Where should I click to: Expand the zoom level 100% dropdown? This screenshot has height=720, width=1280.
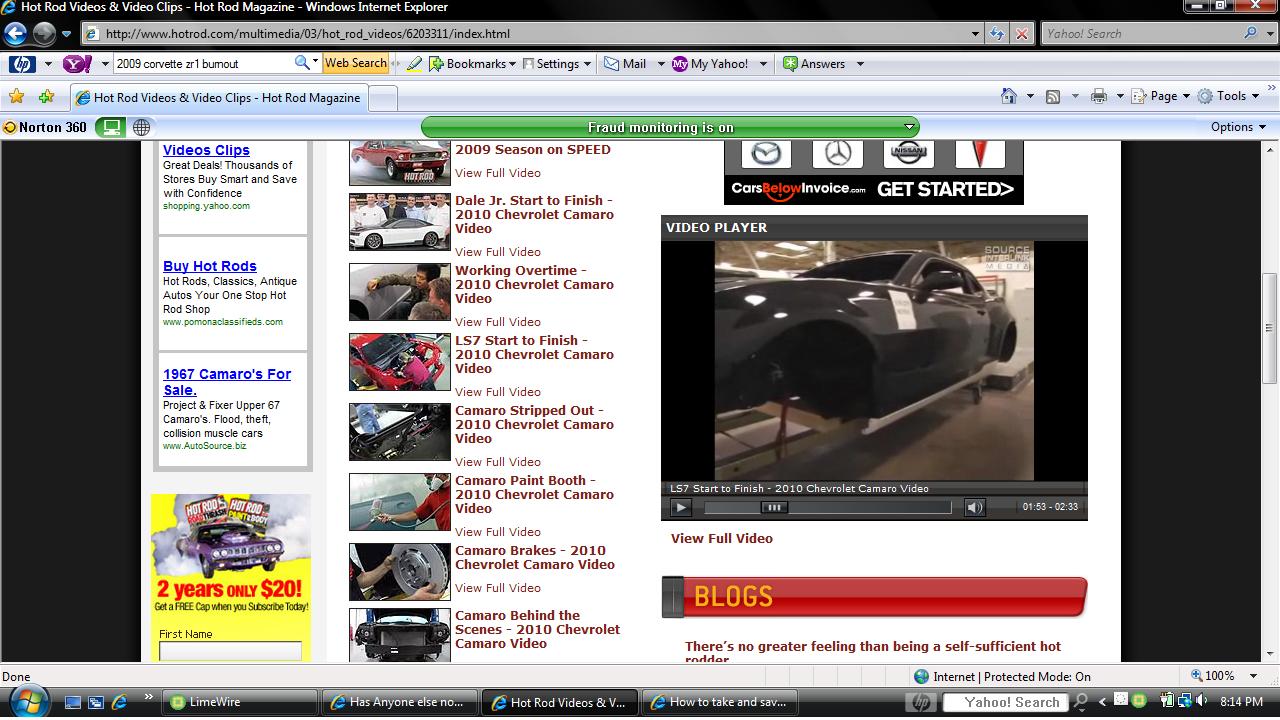point(1254,676)
